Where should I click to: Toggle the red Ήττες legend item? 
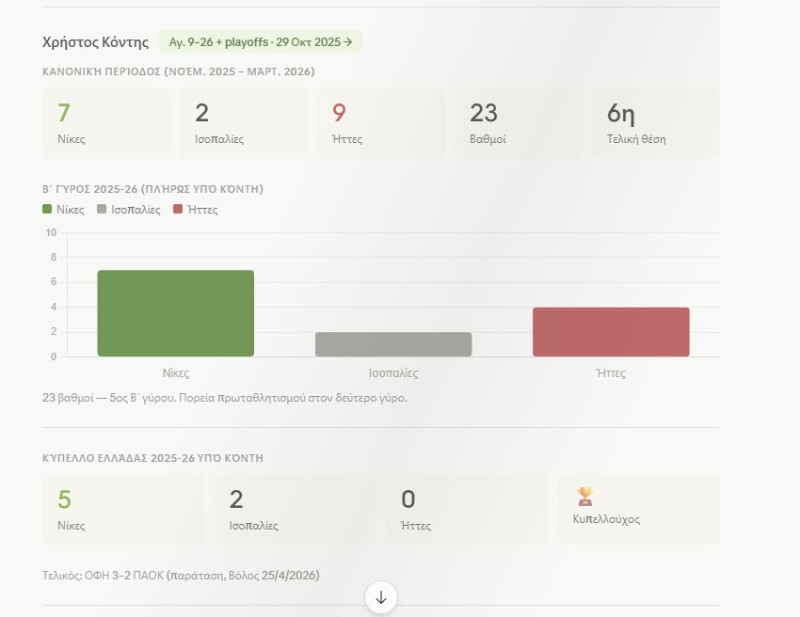[195, 210]
